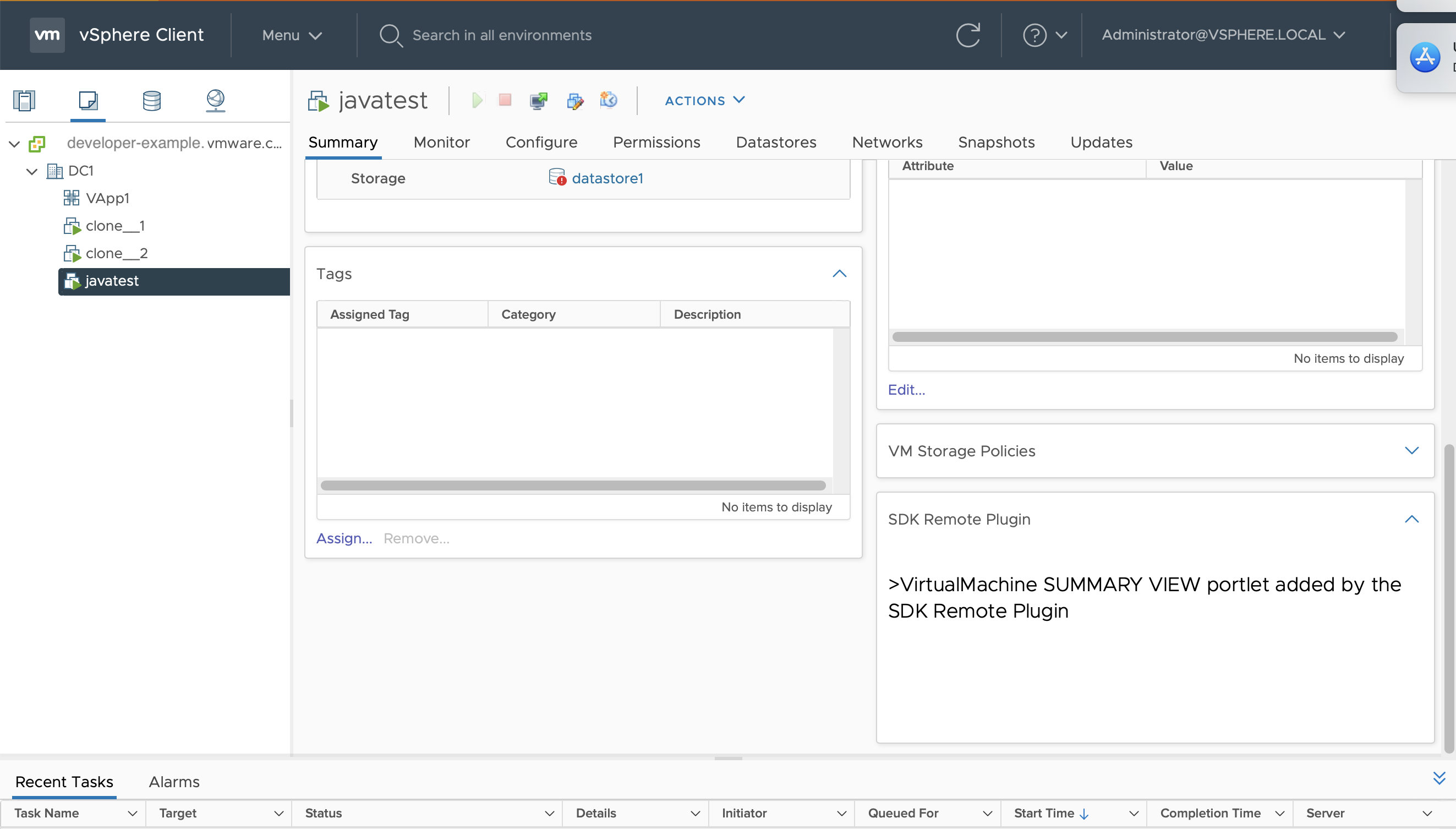Image resolution: width=1456 pixels, height=829 pixels.
Task: Open the help question mark menu
Action: [x=1044, y=35]
